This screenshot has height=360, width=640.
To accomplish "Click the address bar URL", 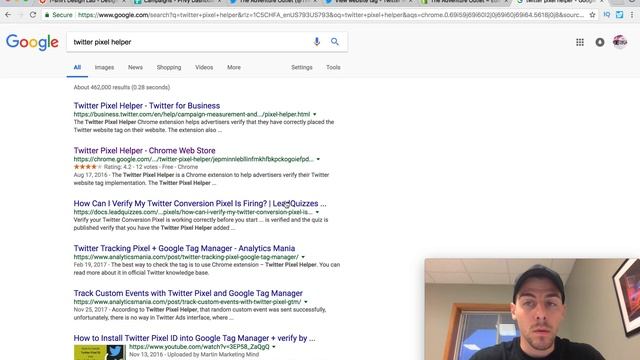I will coord(331,15).
